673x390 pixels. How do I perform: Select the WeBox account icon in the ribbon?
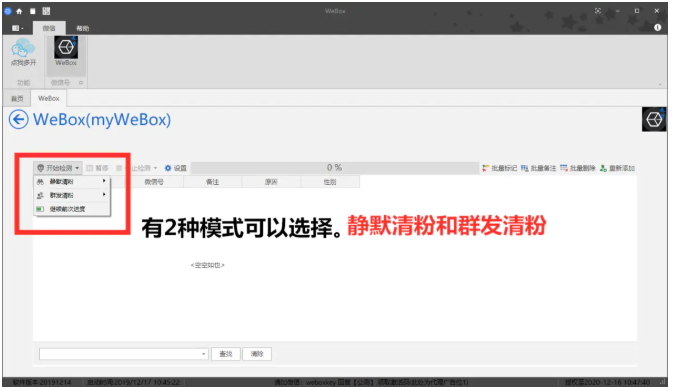click(66, 51)
